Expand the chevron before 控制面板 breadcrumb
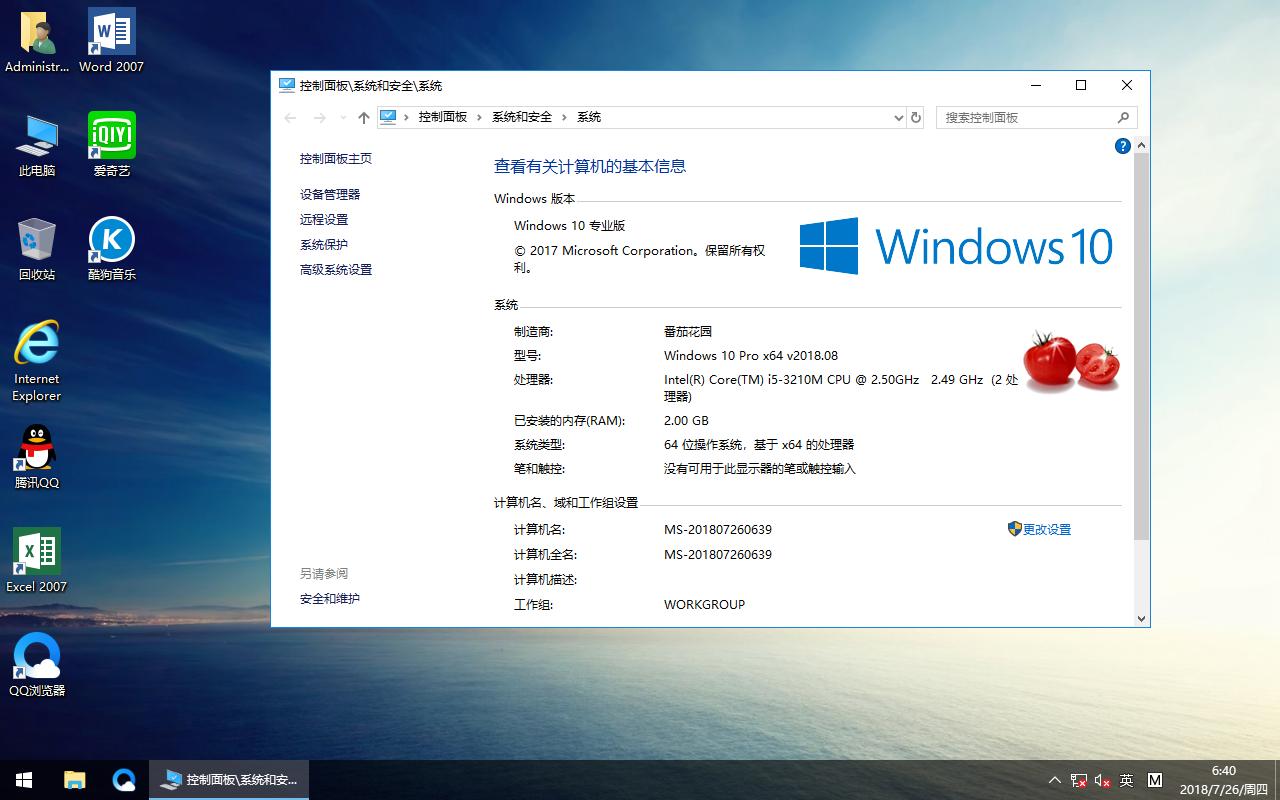The width and height of the screenshot is (1280, 800). coord(405,117)
